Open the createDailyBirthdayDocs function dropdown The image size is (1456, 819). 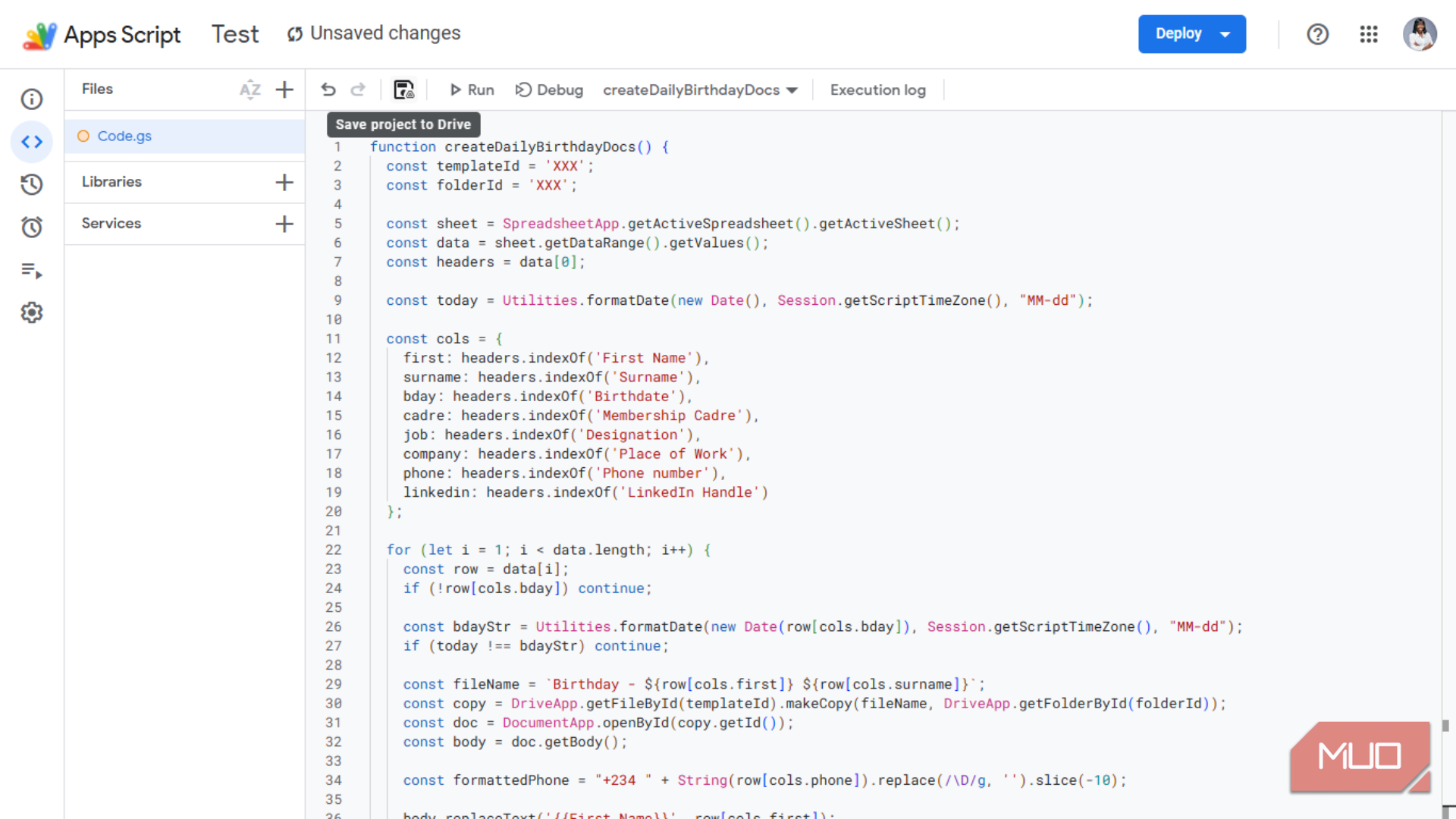700,89
